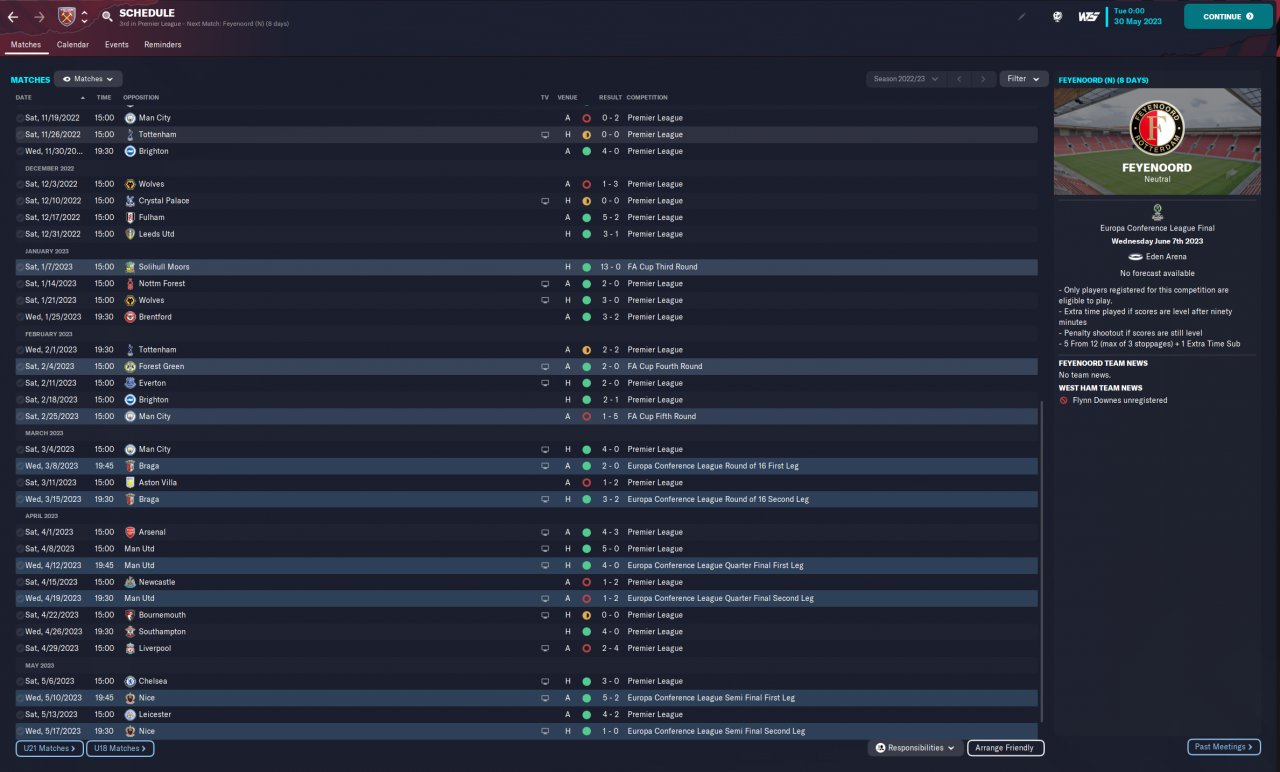1280x772 pixels.
Task: Open U18 Matches
Action: [120, 748]
